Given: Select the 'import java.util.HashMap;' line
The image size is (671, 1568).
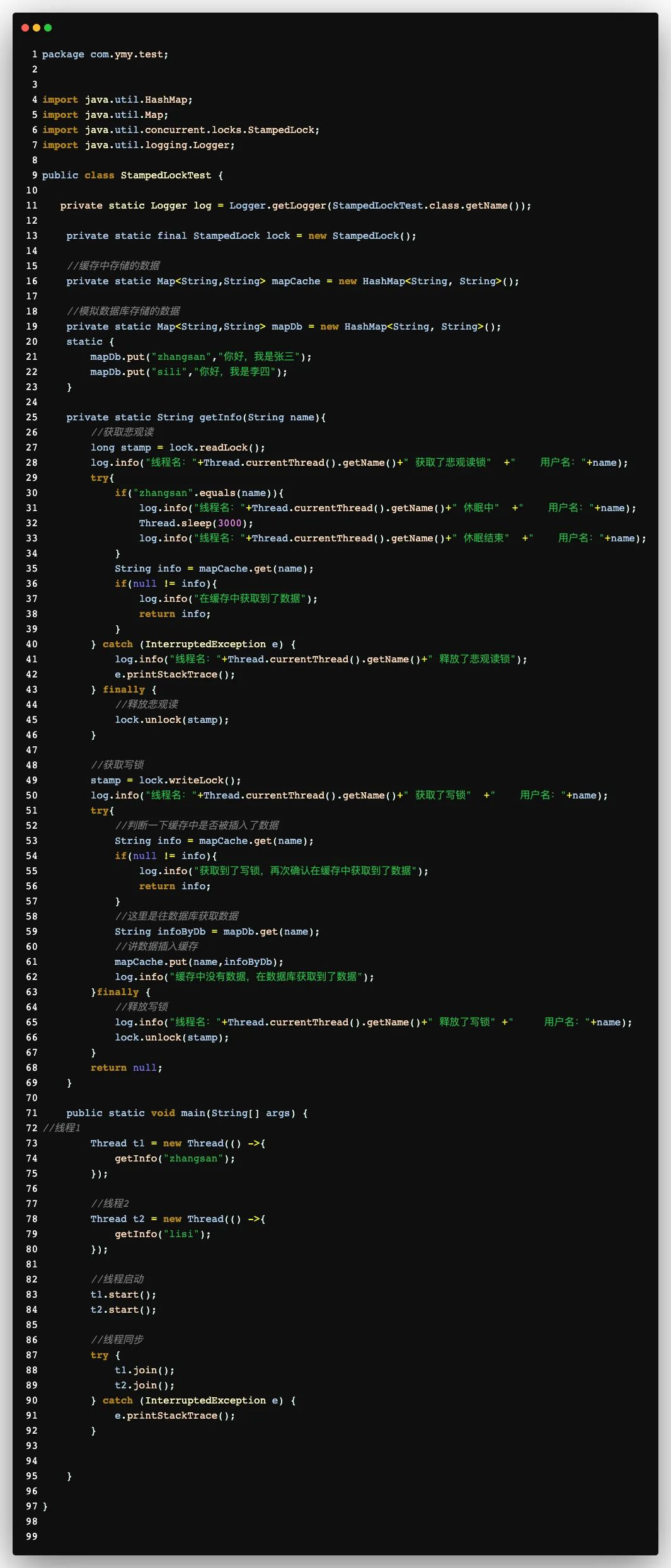Looking at the screenshot, I should pyautogui.click(x=117, y=100).
